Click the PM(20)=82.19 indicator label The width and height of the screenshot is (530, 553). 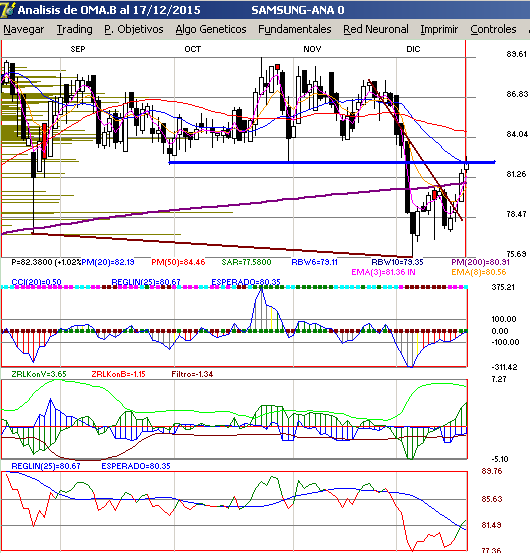click(x=108, y=262)
